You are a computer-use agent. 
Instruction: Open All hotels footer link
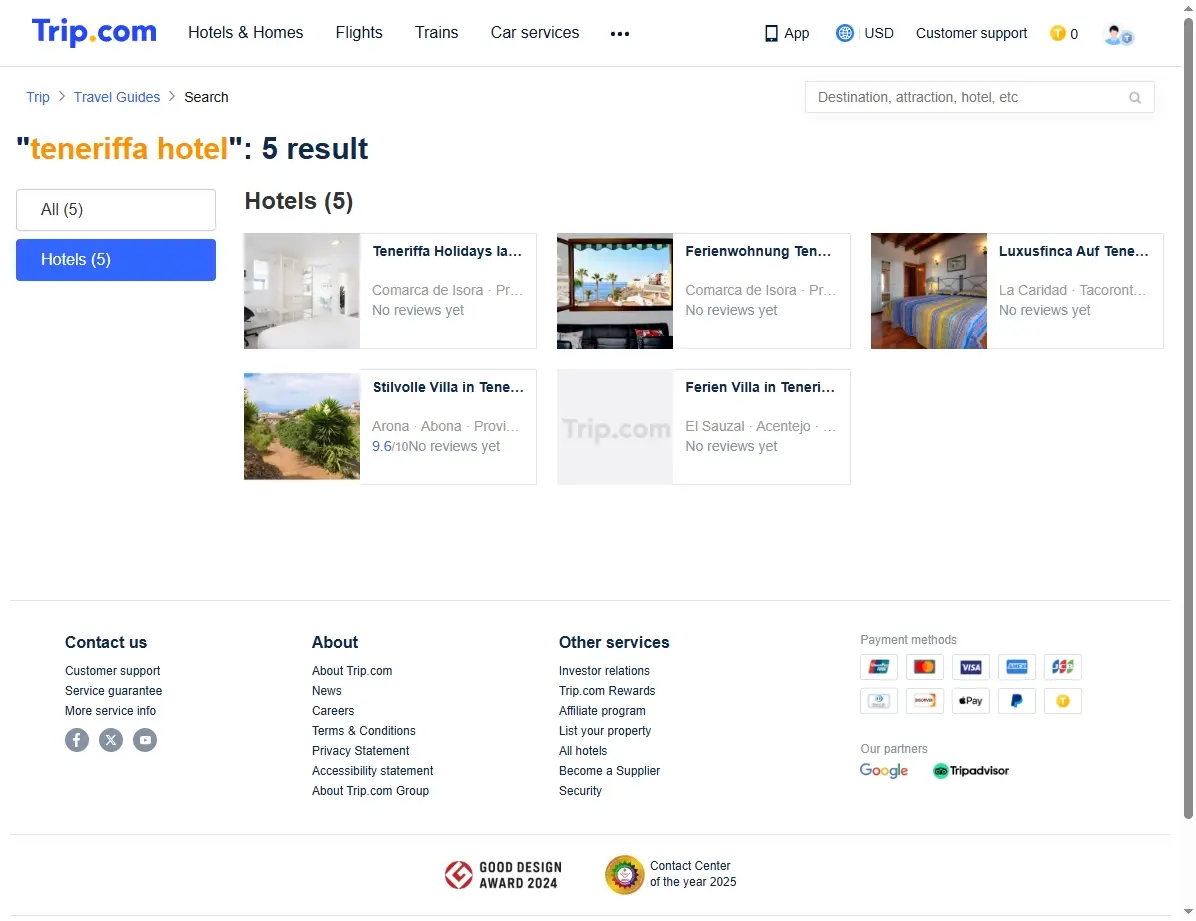pos(583,751)
